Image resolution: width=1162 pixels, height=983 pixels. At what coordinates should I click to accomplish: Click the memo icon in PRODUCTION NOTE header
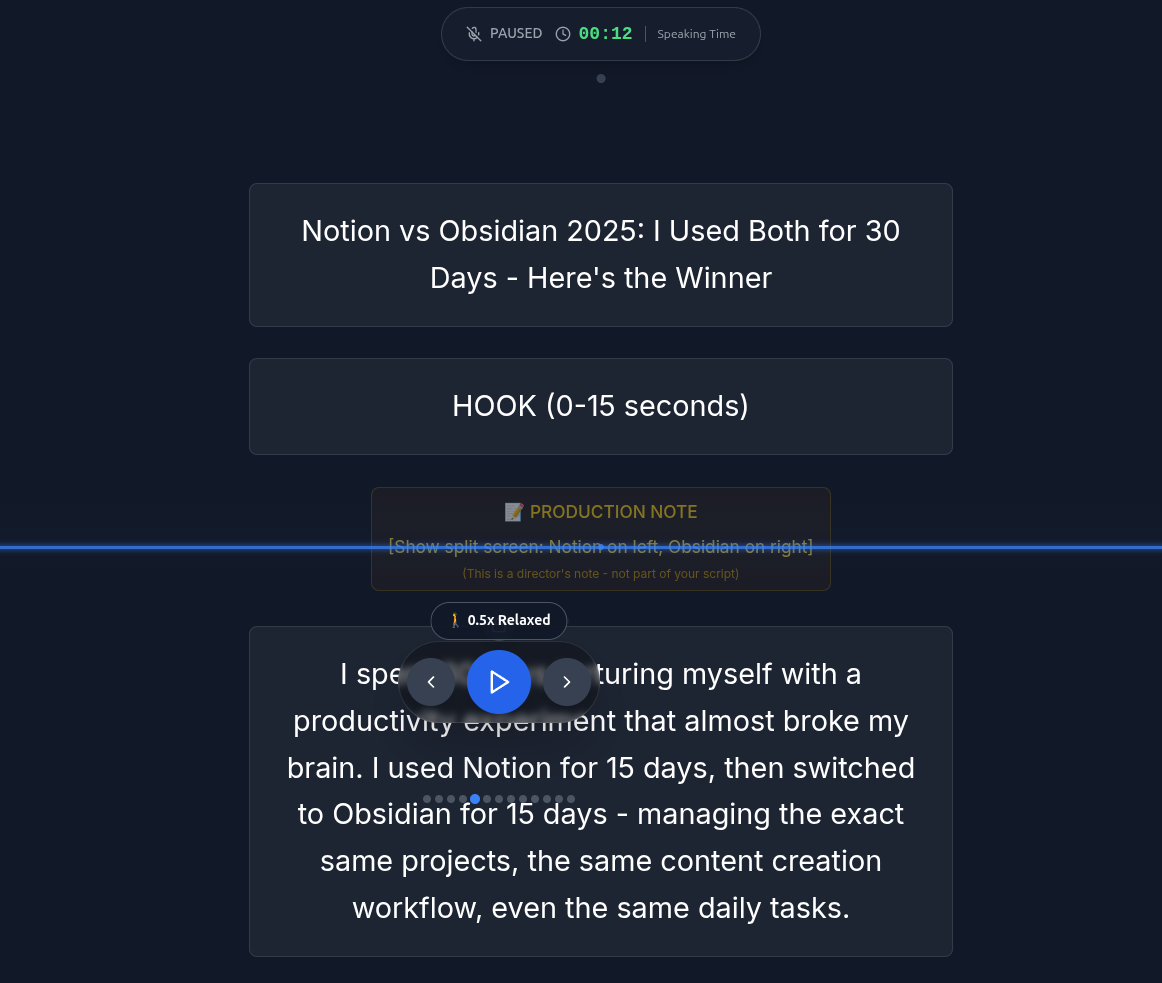(x=513, y=511)
